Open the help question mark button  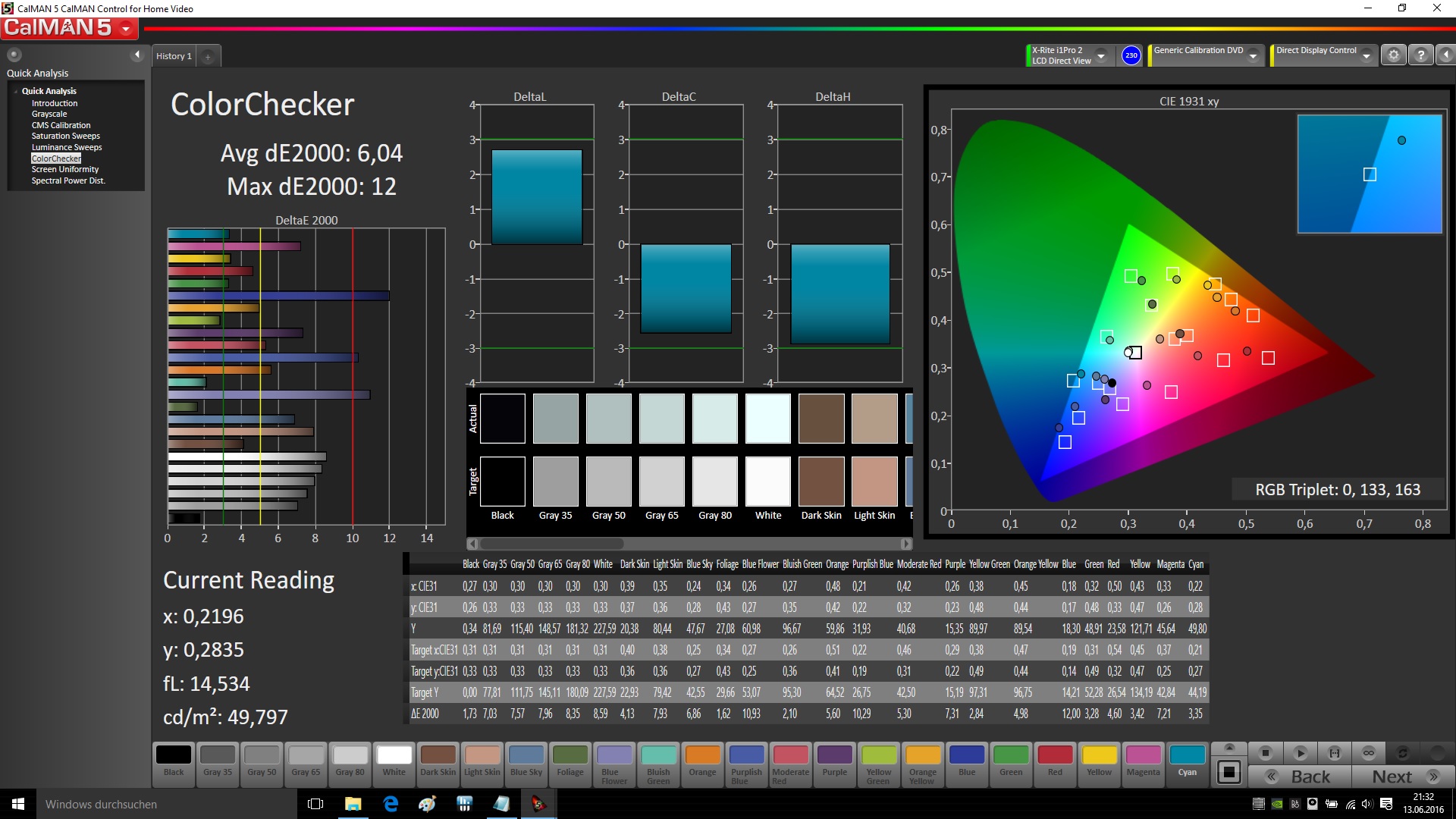tap(1420, 55)
